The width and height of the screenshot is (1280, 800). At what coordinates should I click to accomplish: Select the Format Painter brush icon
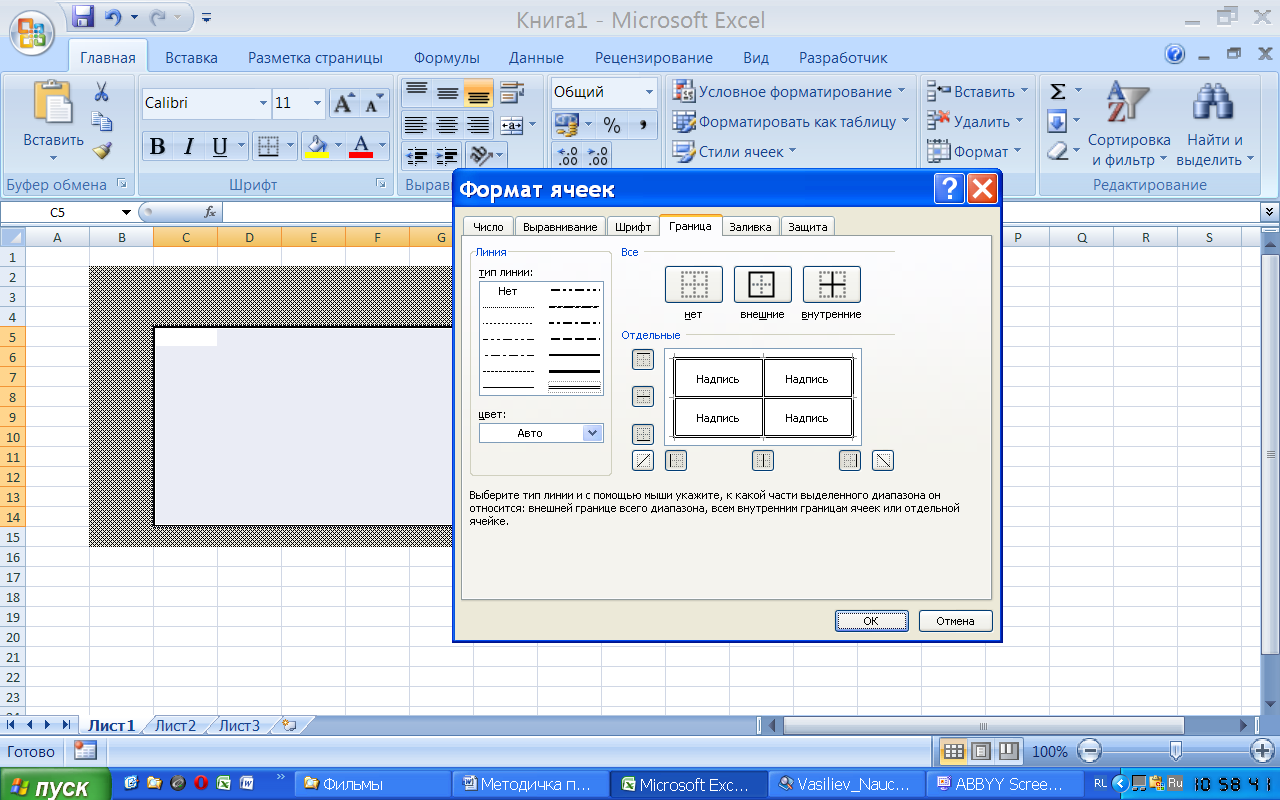coord(101,151)
